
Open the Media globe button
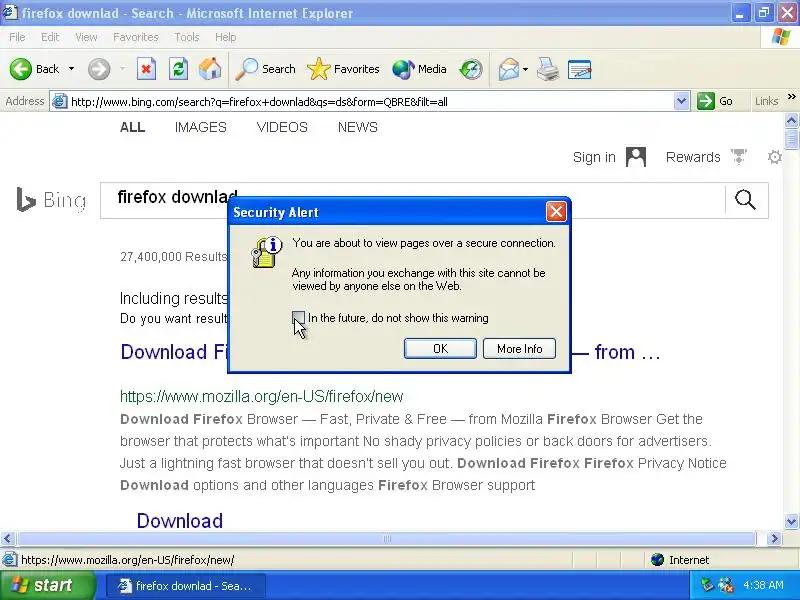coord(419,69)
